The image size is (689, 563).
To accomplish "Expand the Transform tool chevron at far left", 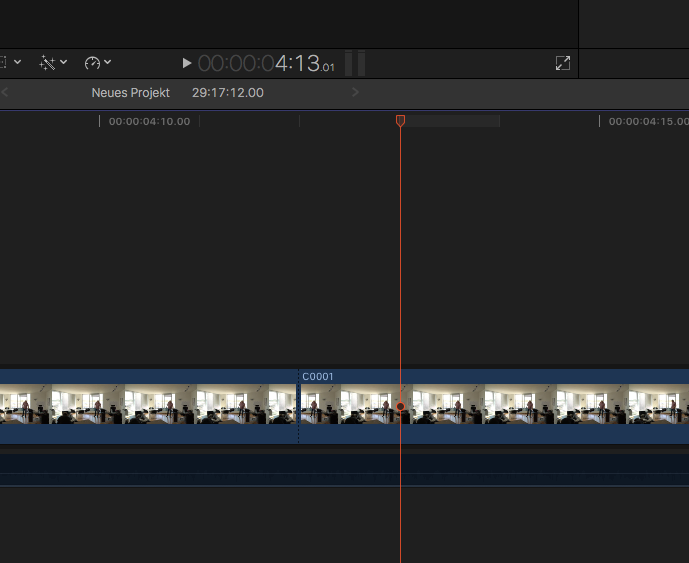I will point(17,63).
